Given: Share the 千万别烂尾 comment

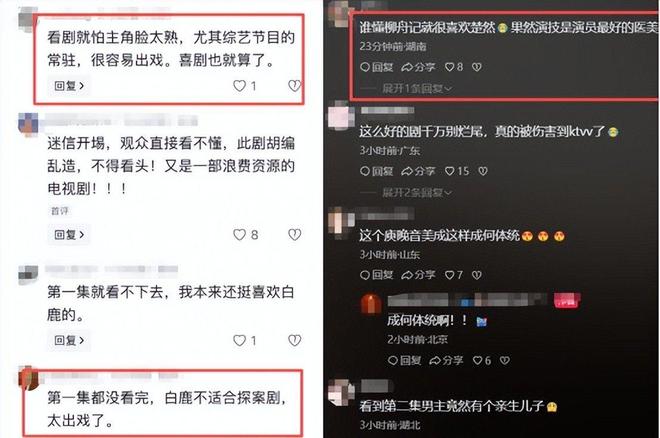Looking at the screenshot, I should 418,171.
